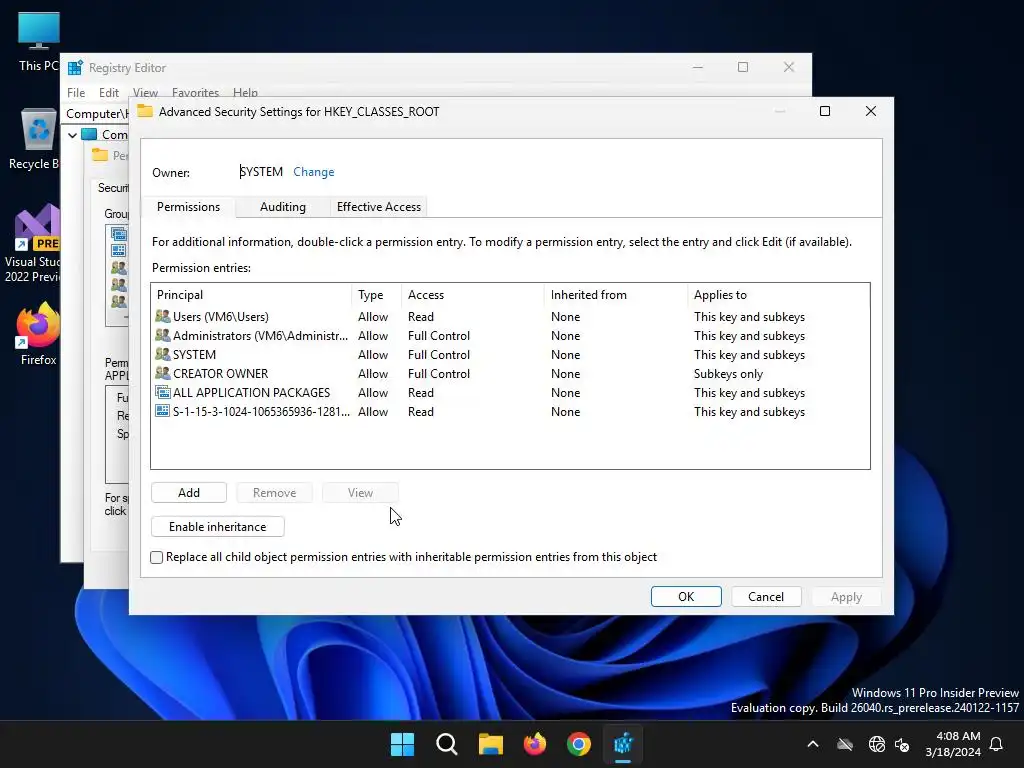Show hidden tray icons chevron
The image size is (1024, 768).
pyautogui.click(x=813, y=744)
